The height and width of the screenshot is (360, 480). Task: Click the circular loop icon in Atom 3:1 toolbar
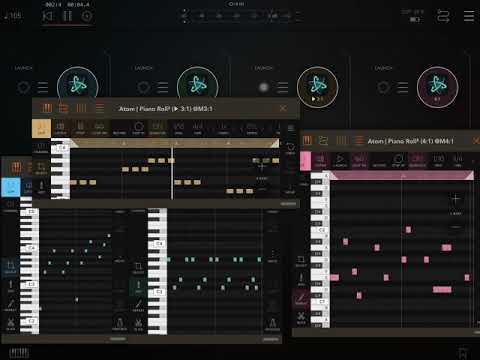[138, 128]
